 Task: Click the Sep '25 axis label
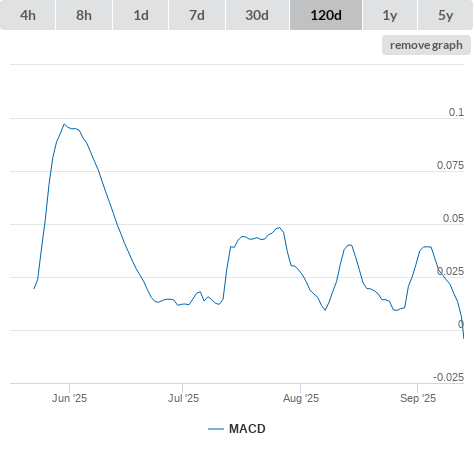click(x=418, y=398)
